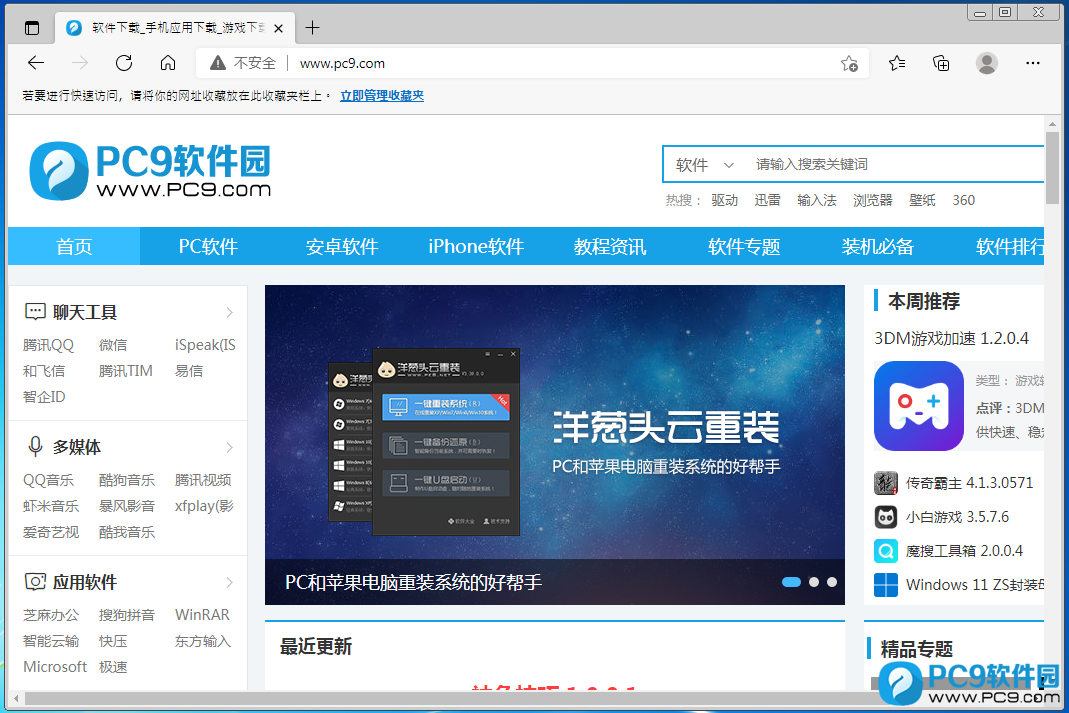
Task: Click the PC9软件园 site logo
Action: (x=150, y=170)
